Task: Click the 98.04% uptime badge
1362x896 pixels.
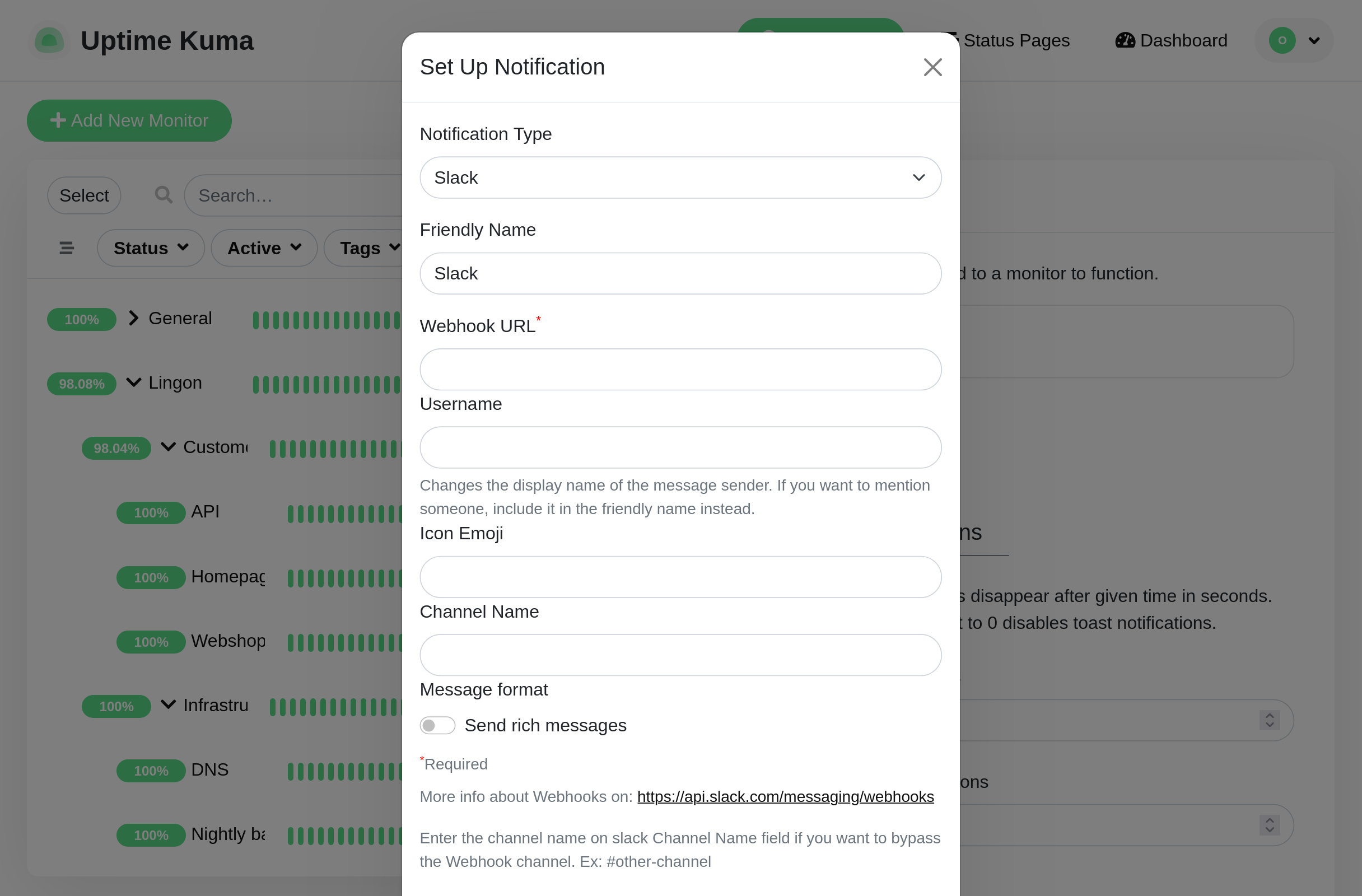Action: pyautogui.click(x=116, y=449)
